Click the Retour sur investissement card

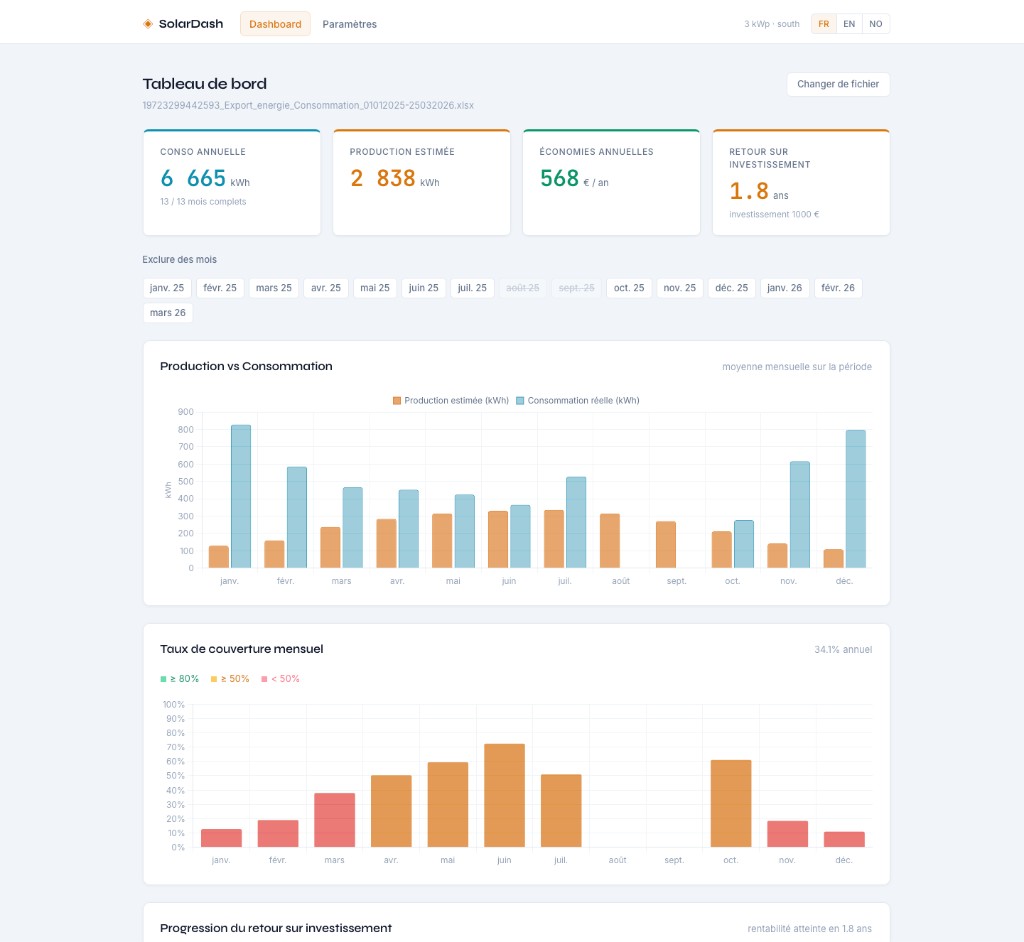tap(800, 182)
